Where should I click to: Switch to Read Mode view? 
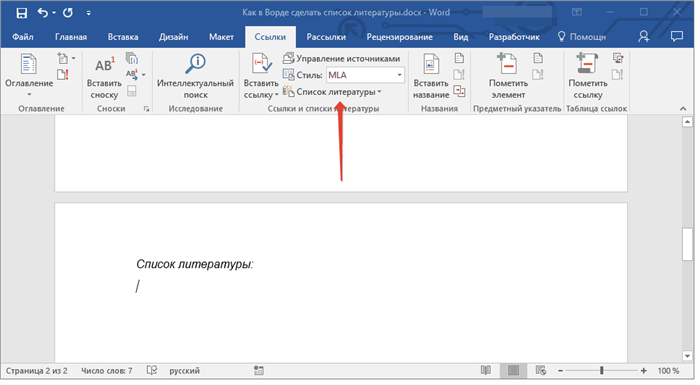click(486, 370)
